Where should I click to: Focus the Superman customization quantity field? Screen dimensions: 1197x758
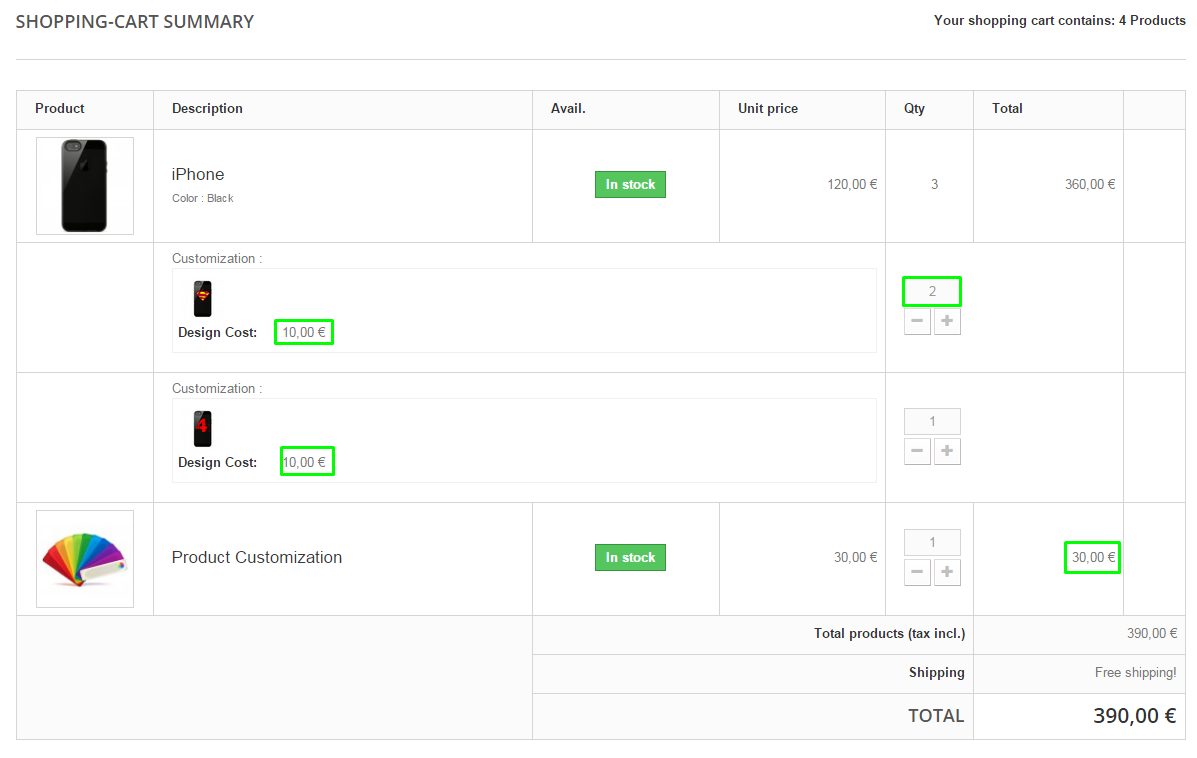932,291
